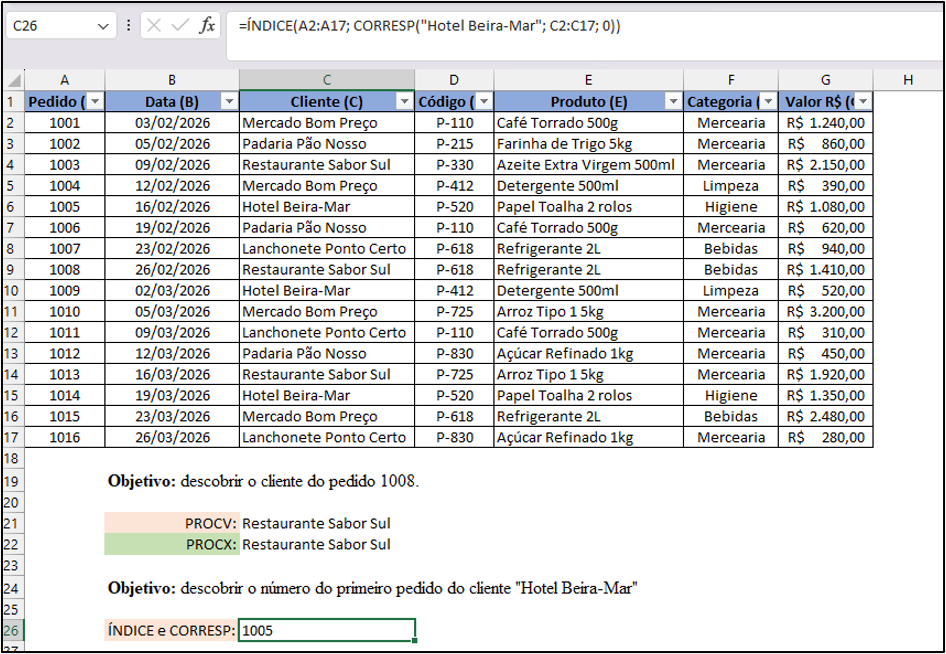Open the Name Box dropdown arrow
Viewport: 946px width, 654px height.
click(x=103, y=27)
